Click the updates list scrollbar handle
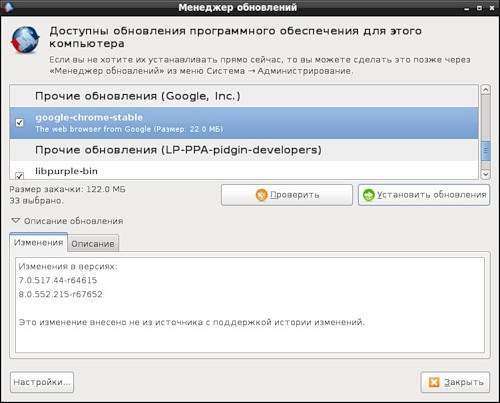Viewport: 500px width, 403px height. (485, 151)
